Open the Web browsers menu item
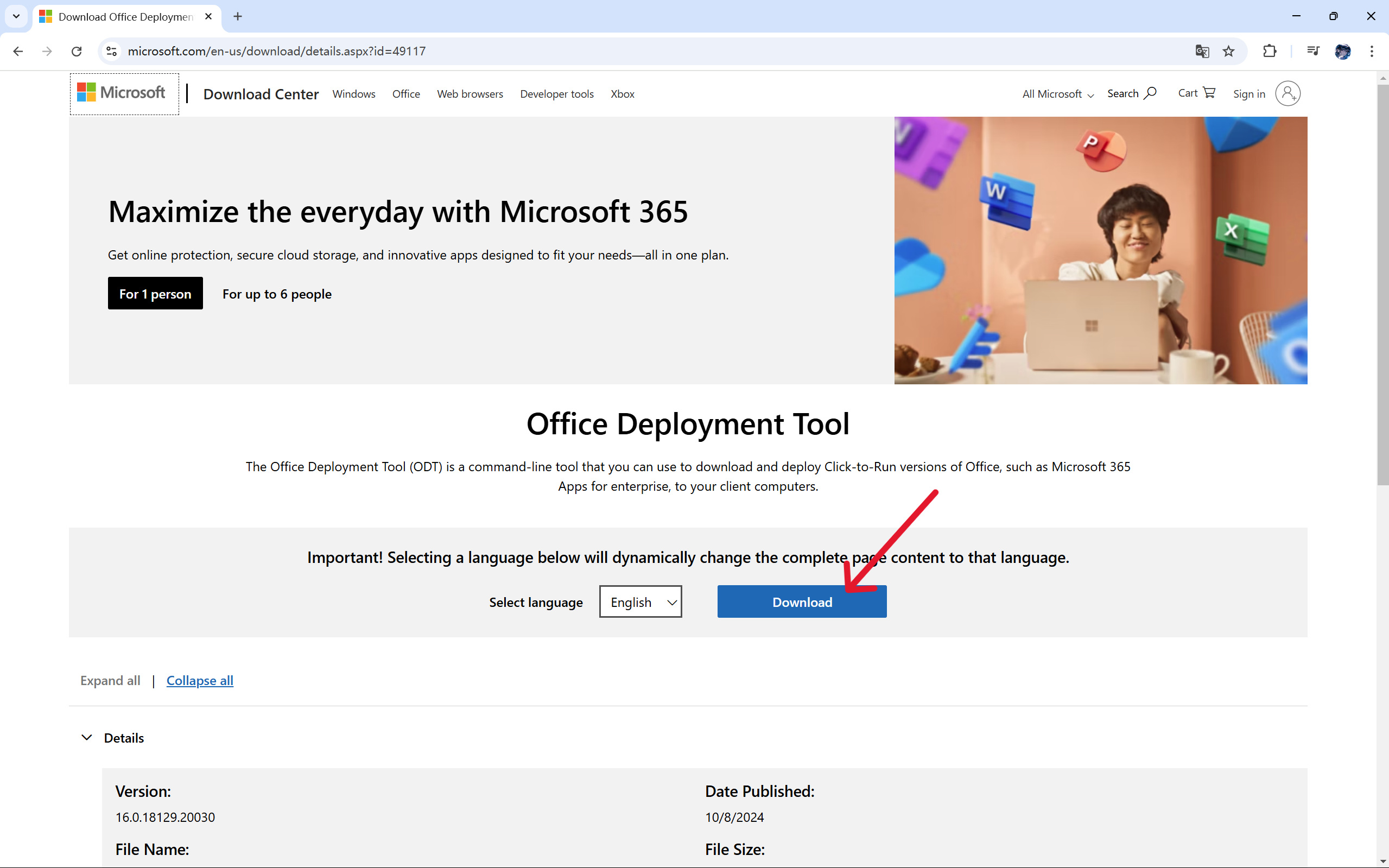 click(x=470, y=93)
